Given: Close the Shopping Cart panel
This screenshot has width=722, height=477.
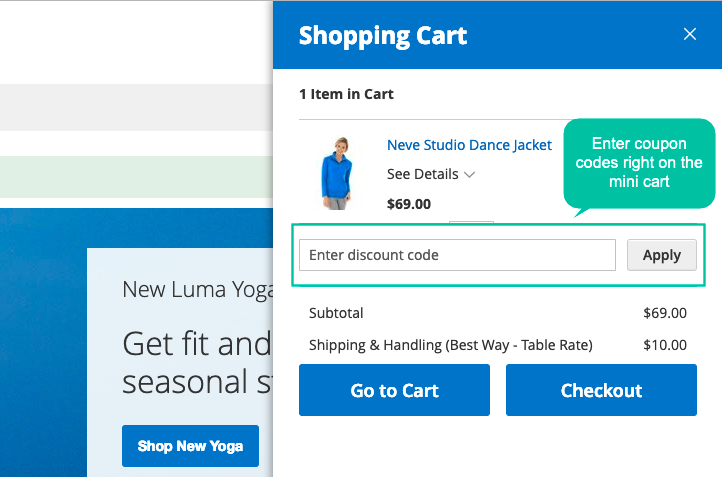Looking at the screenshot, I should click(689, 34).
